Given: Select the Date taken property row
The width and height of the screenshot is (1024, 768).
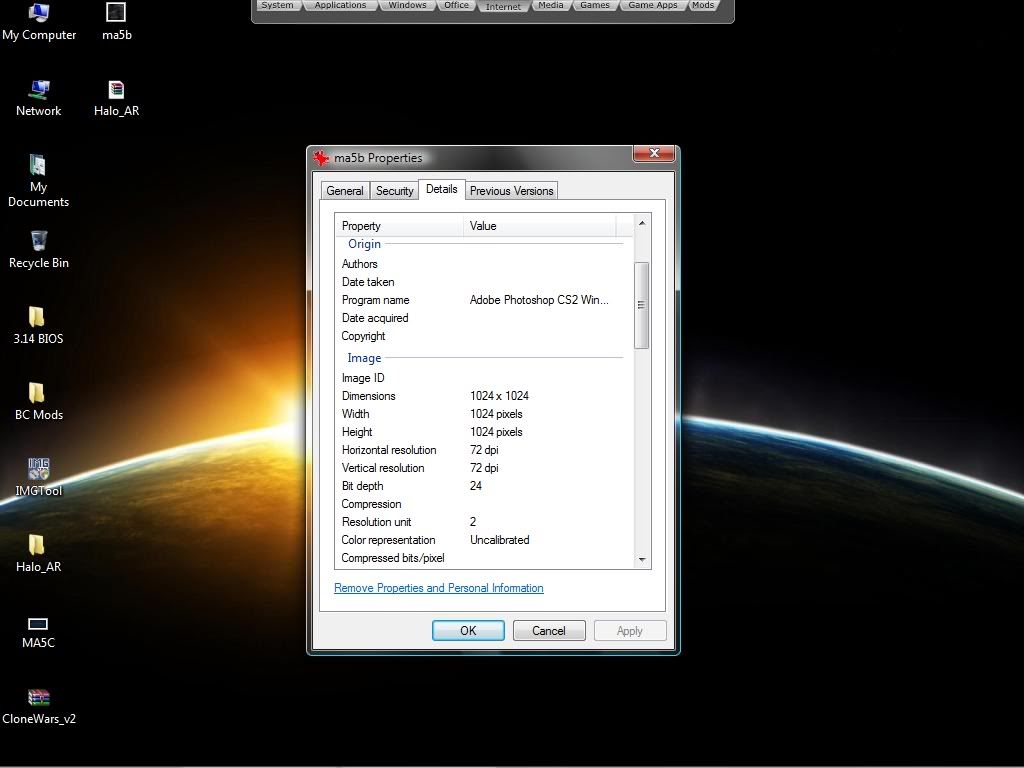Looking at the screenshot, I should coord(483,282).
